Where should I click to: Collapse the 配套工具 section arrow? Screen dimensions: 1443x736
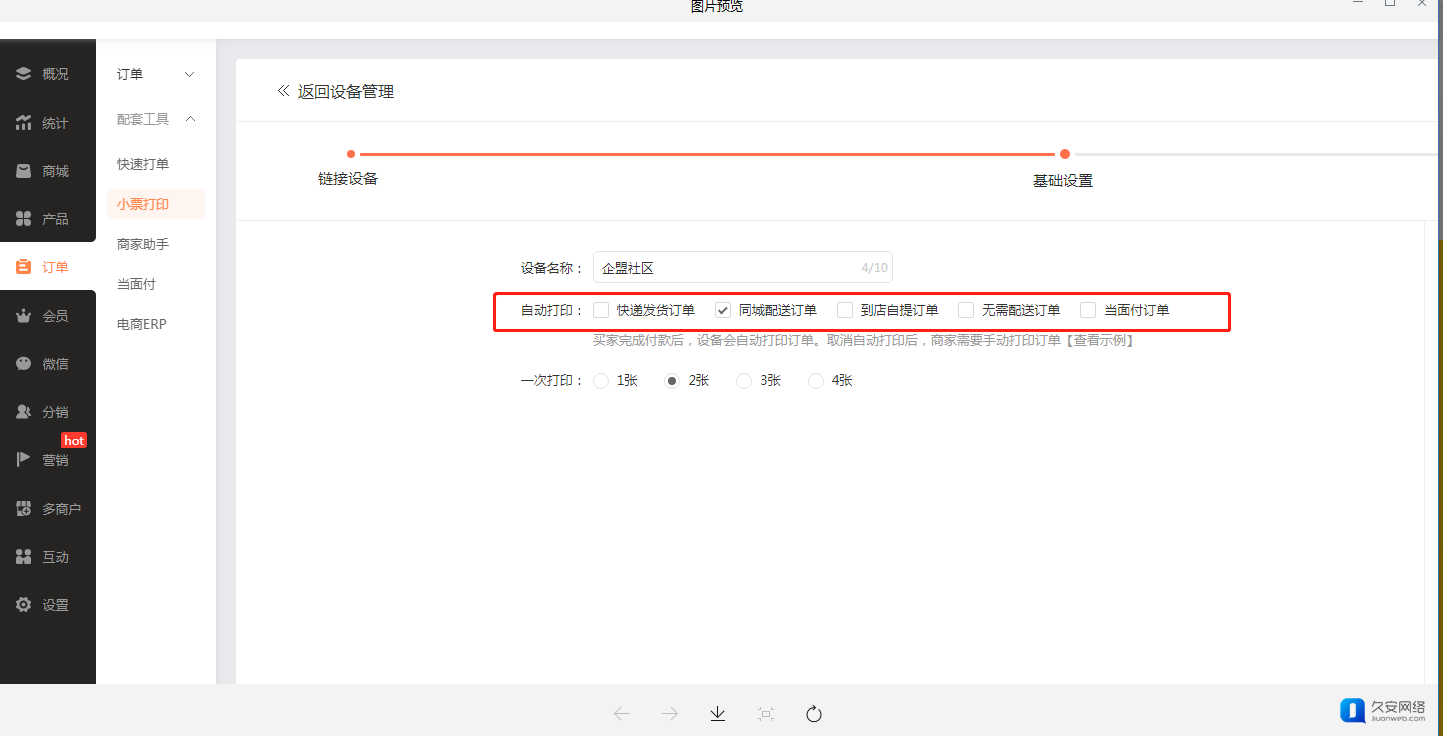tap(190, 119)
